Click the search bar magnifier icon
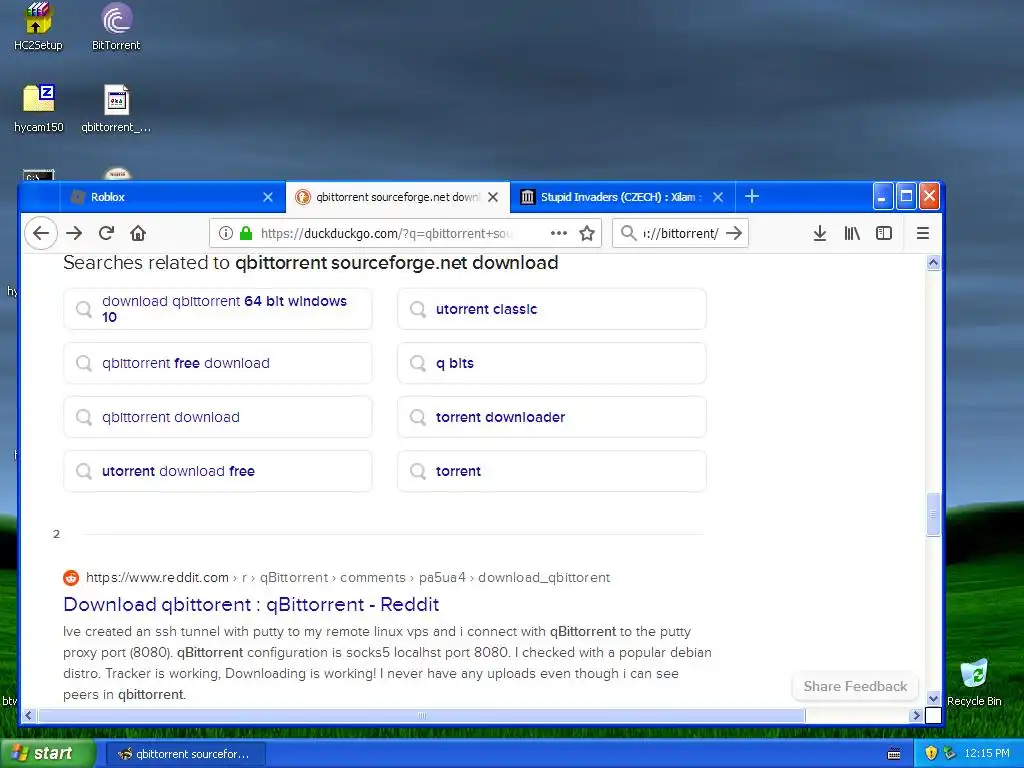1024x768 pixels. (x=628, y=233)
